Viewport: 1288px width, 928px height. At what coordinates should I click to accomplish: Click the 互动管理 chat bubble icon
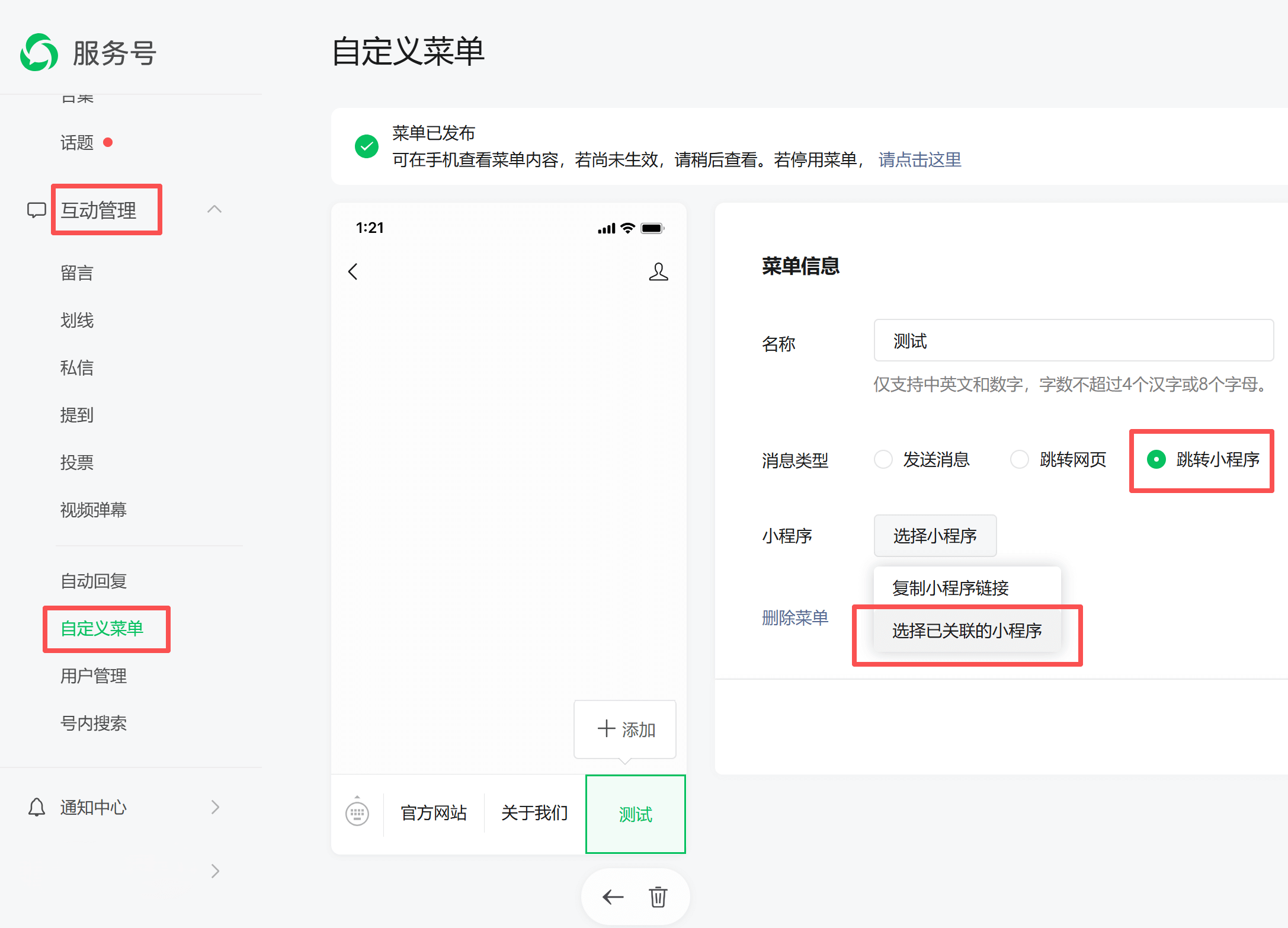coord(37,210)
